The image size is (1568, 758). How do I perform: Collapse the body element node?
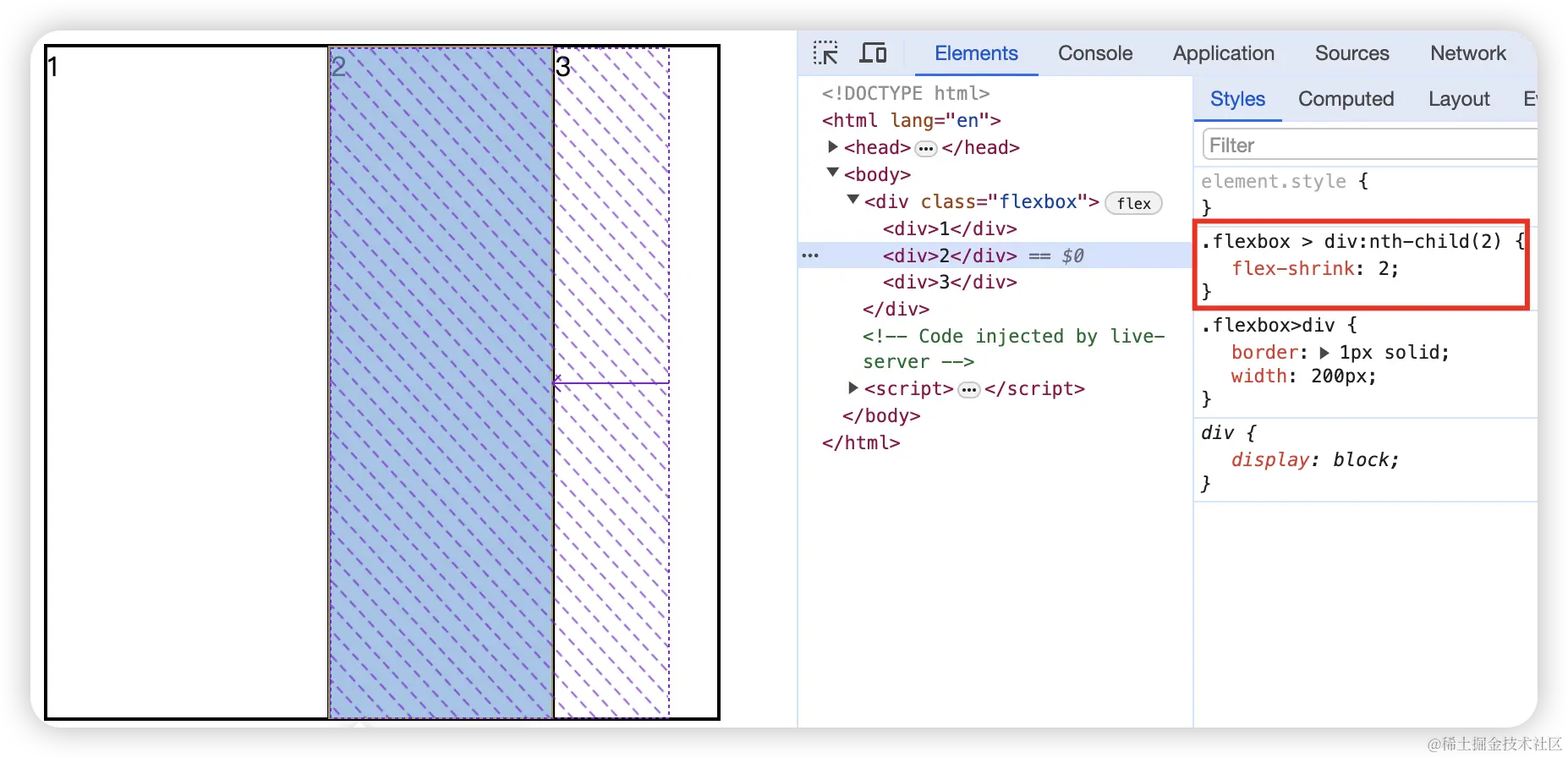833,173
